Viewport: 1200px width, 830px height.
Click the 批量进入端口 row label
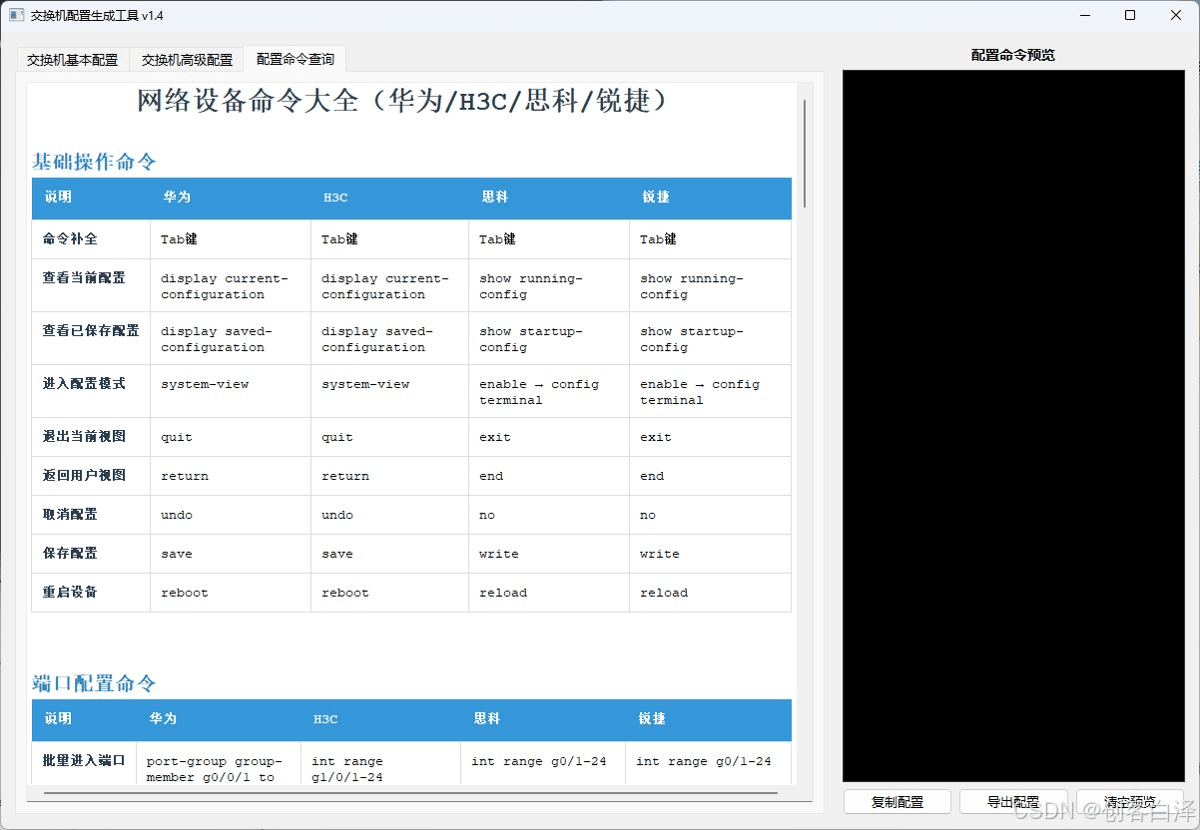pyautogui.click(x=84, y=760)
